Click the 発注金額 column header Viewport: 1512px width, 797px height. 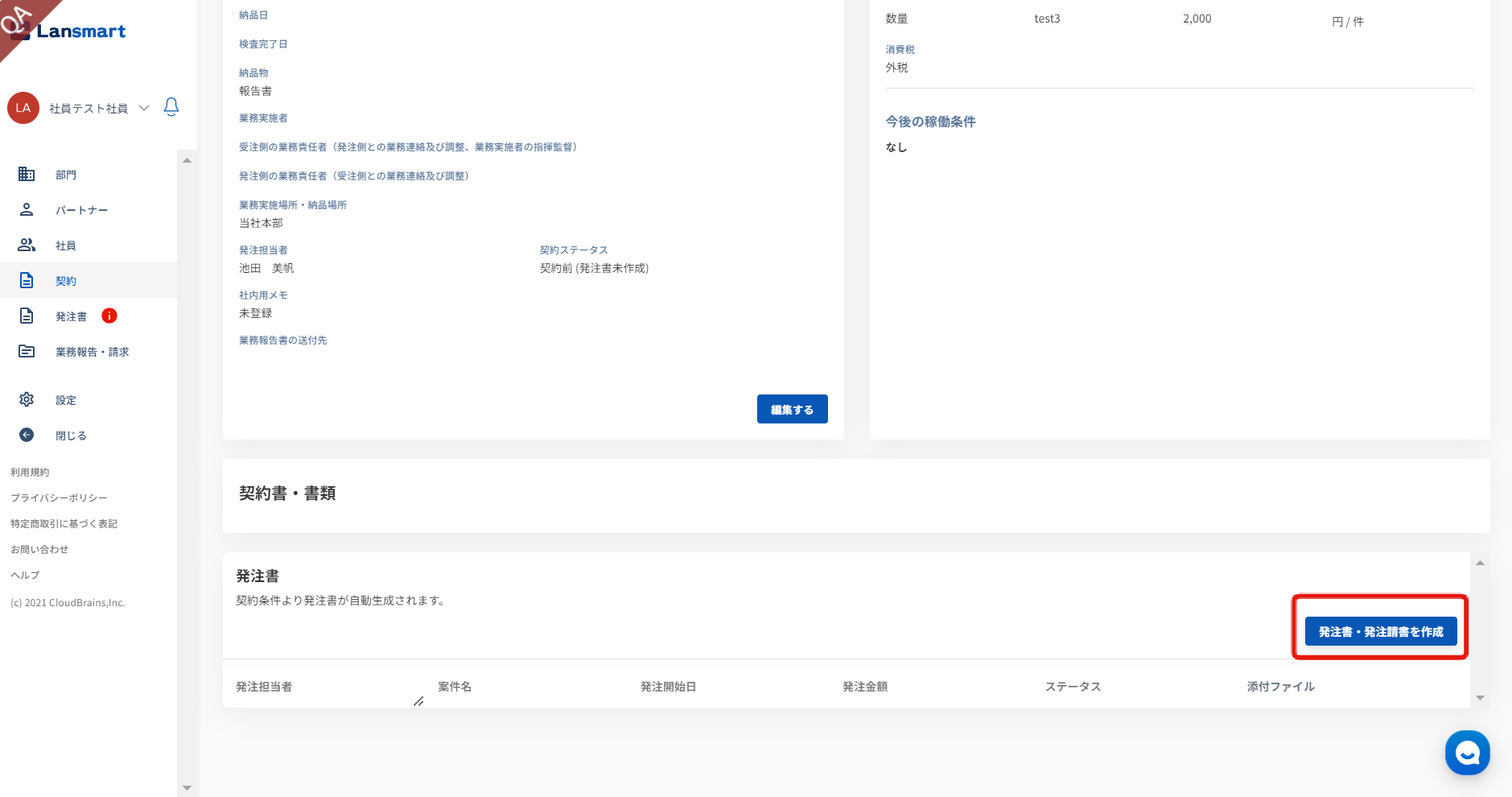click(x=865, y=687)
